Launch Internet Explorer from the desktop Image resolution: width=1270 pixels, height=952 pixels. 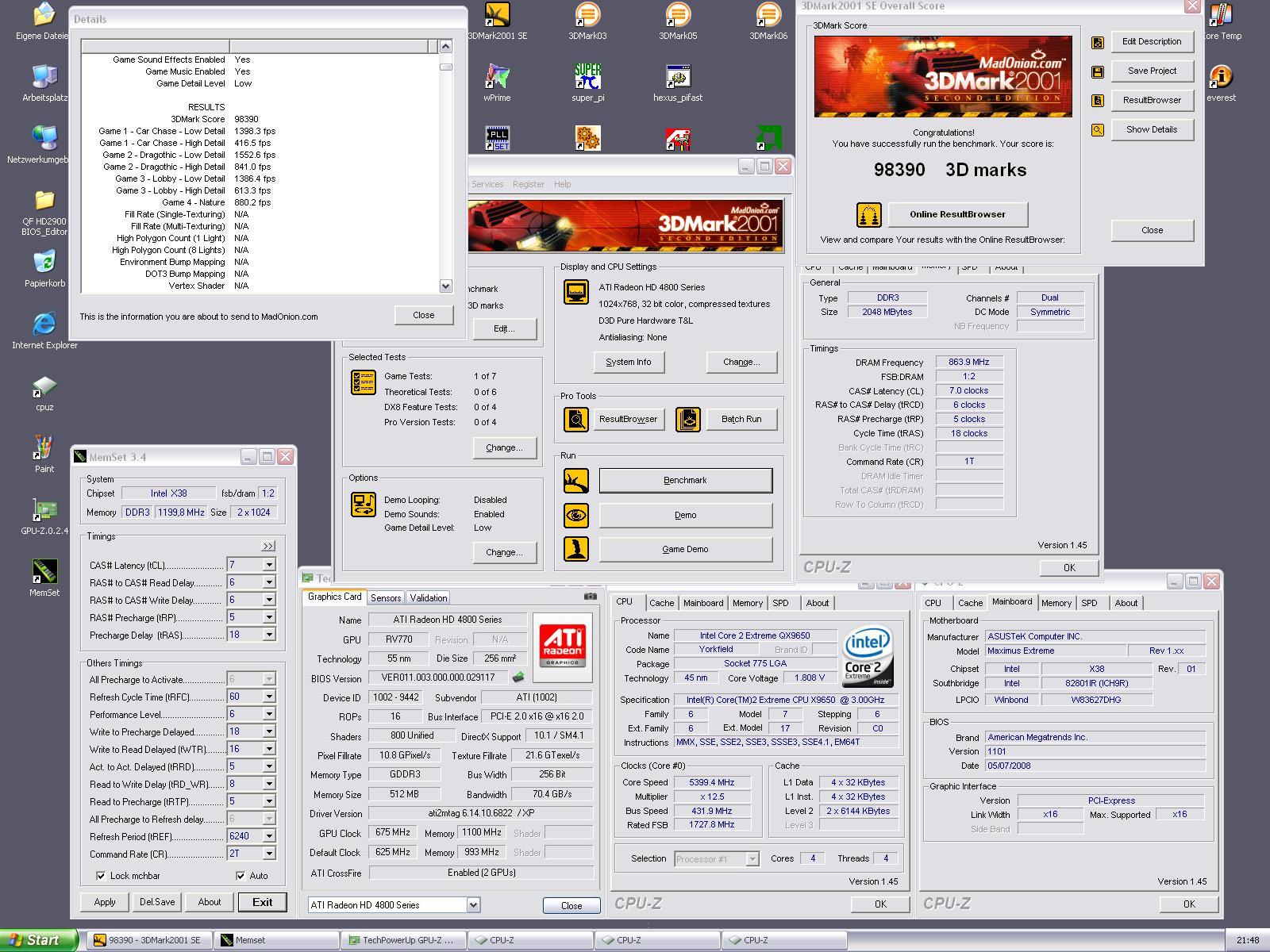44,331
